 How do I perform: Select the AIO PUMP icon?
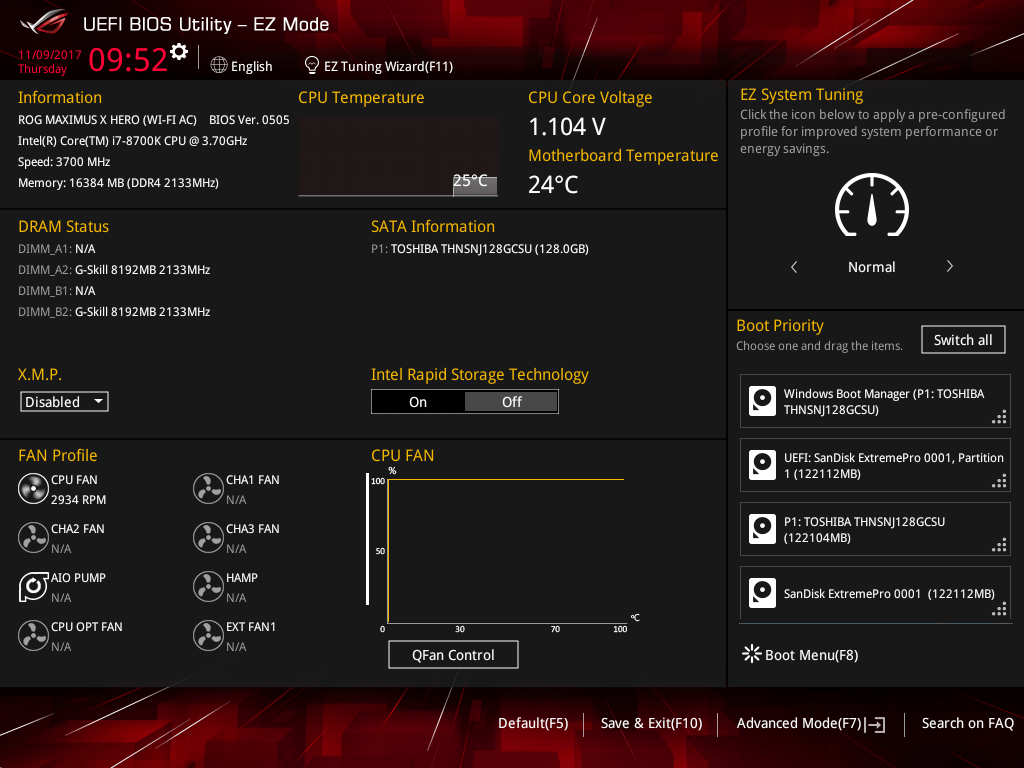[x=33, y=587]
